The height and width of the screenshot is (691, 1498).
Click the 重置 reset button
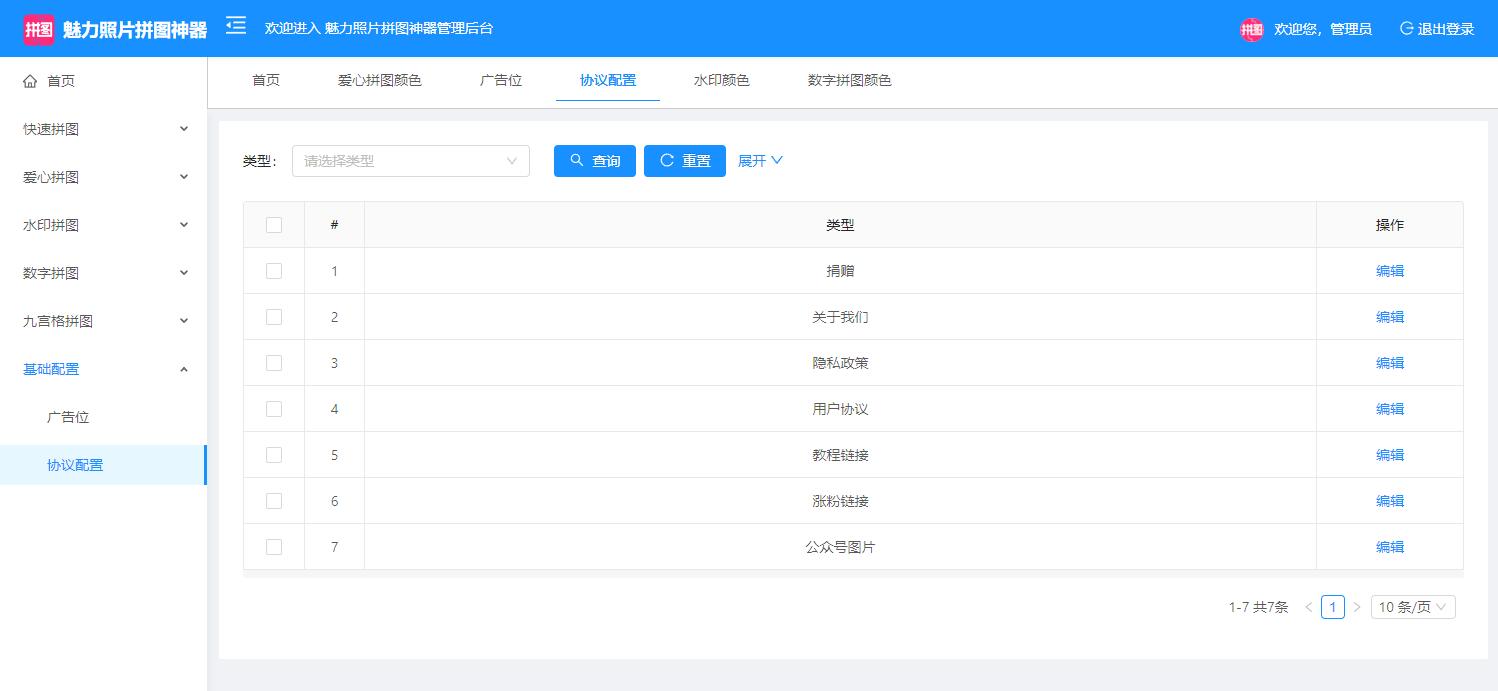685,161
